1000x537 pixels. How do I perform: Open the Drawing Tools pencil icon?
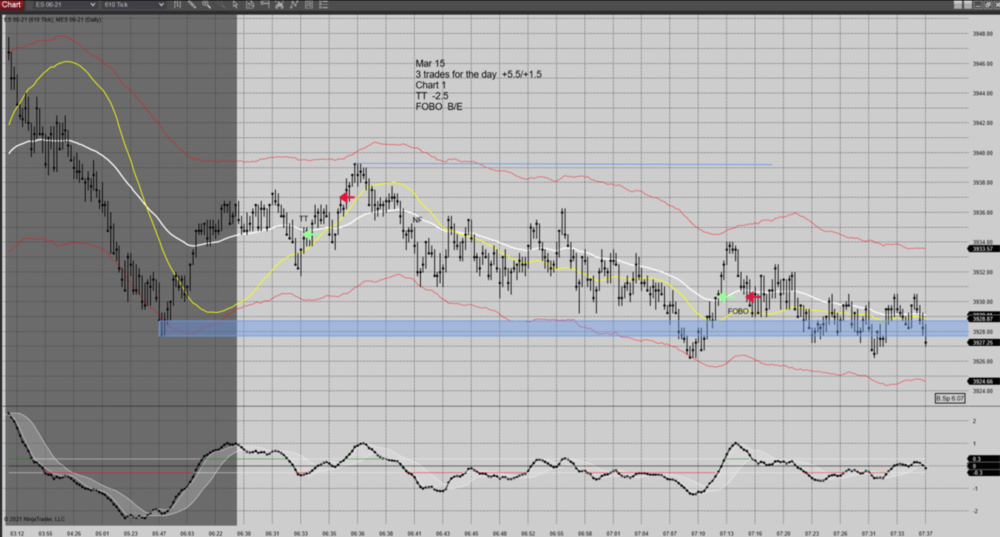pyautogui.click(x=191, y=5)
